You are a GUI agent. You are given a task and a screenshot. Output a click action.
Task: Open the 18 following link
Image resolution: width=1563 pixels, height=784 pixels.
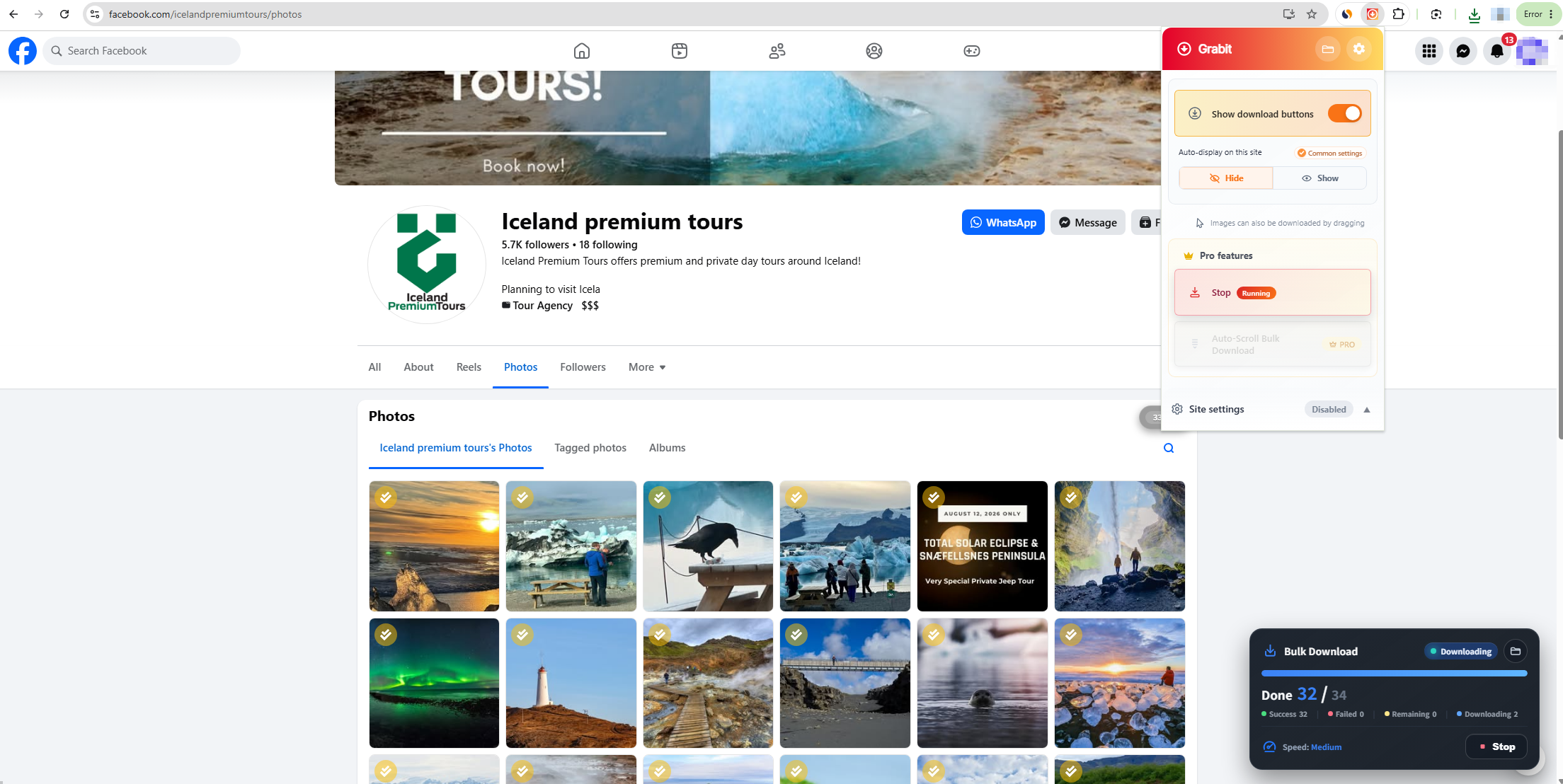point(608,245)
